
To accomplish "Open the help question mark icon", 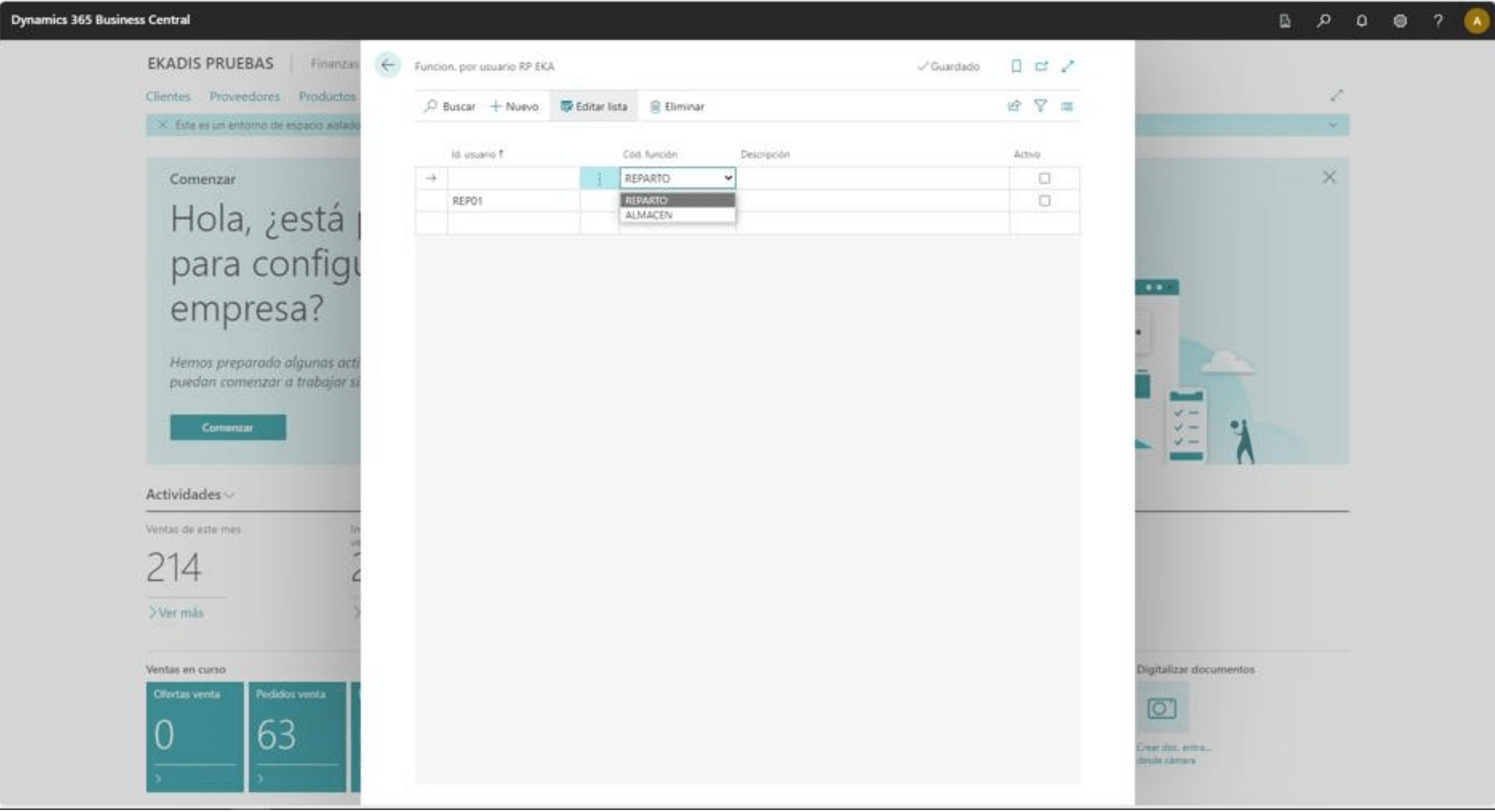I will (1437, 20).
